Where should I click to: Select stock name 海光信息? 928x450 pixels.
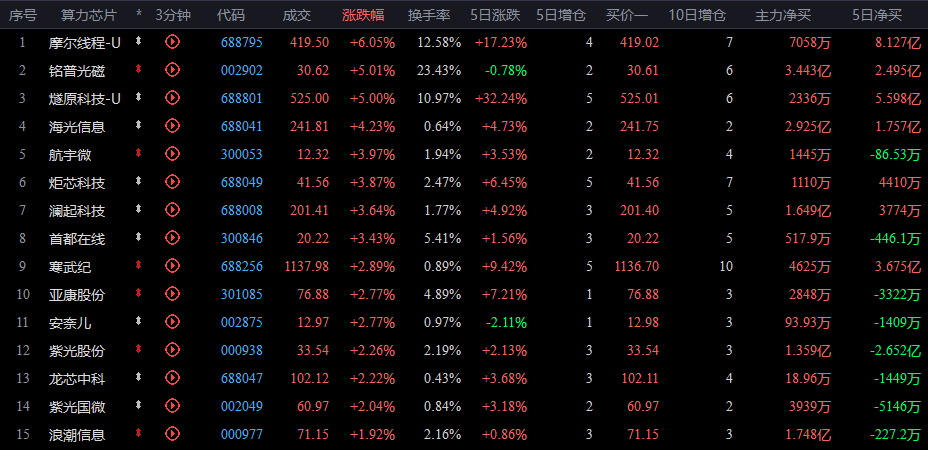pos(77,127)
